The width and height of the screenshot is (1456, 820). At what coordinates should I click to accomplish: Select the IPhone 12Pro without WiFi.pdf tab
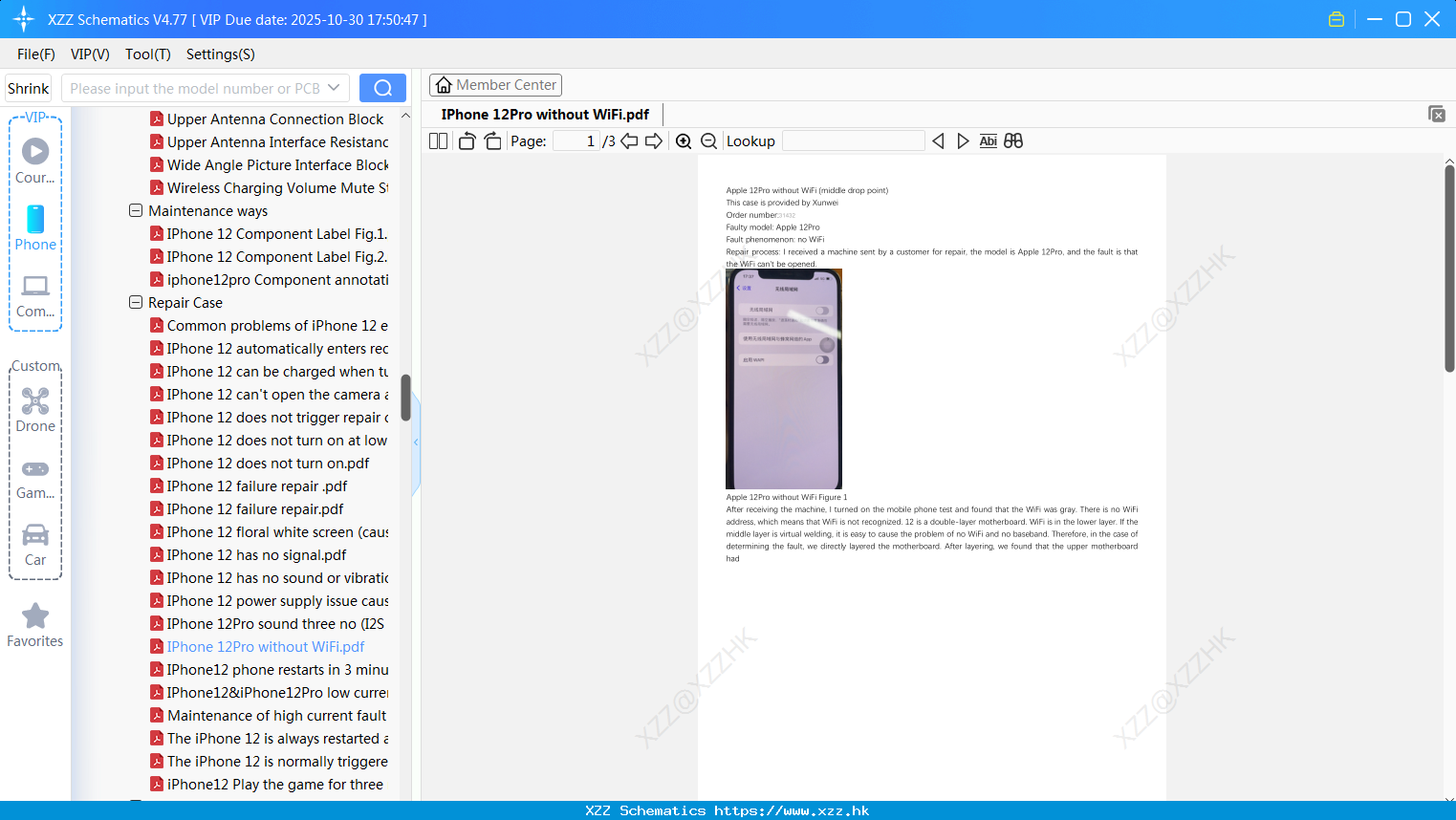[545, 115]
